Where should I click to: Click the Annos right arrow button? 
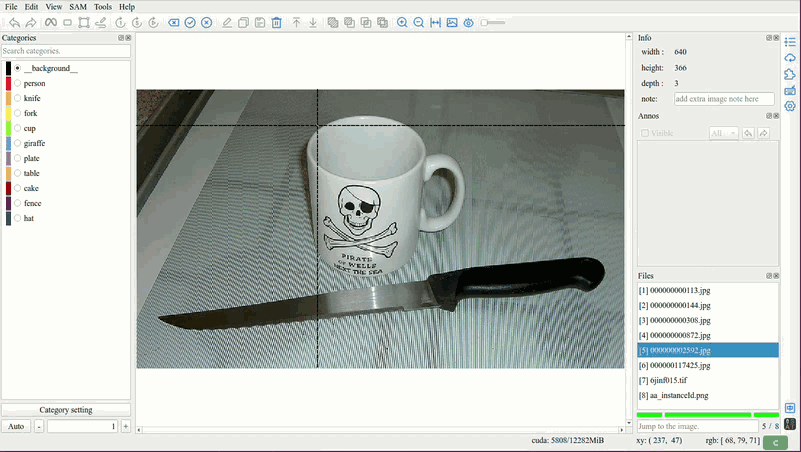pos(763,133)
